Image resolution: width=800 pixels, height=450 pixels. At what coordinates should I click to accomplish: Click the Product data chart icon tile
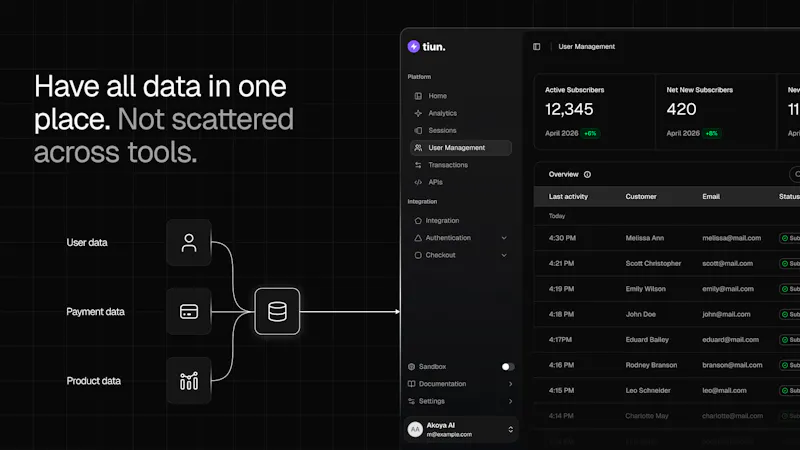coord(189,381)
